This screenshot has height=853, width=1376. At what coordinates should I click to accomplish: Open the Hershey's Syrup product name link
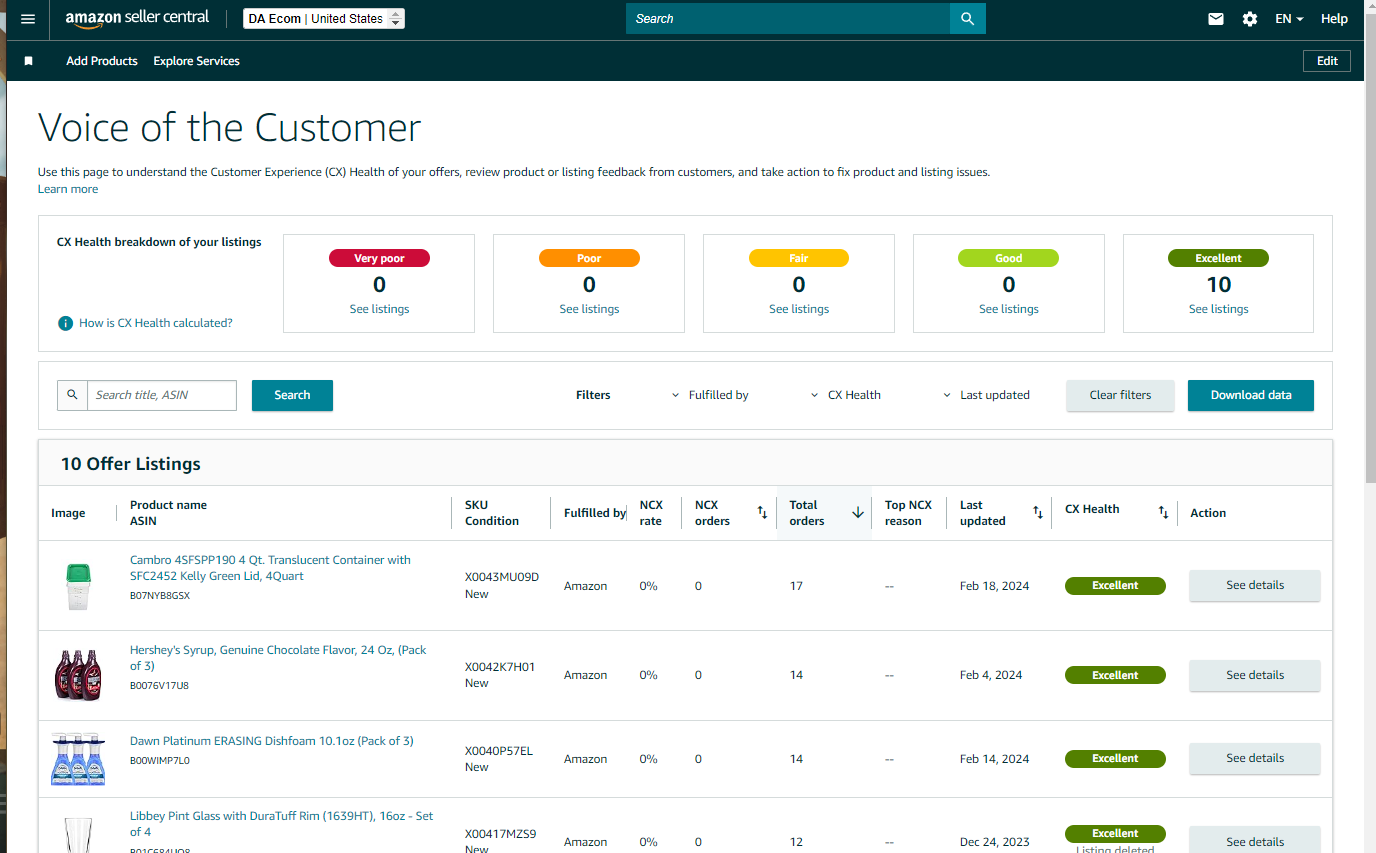pyautogui.click(x=278, y=658)
